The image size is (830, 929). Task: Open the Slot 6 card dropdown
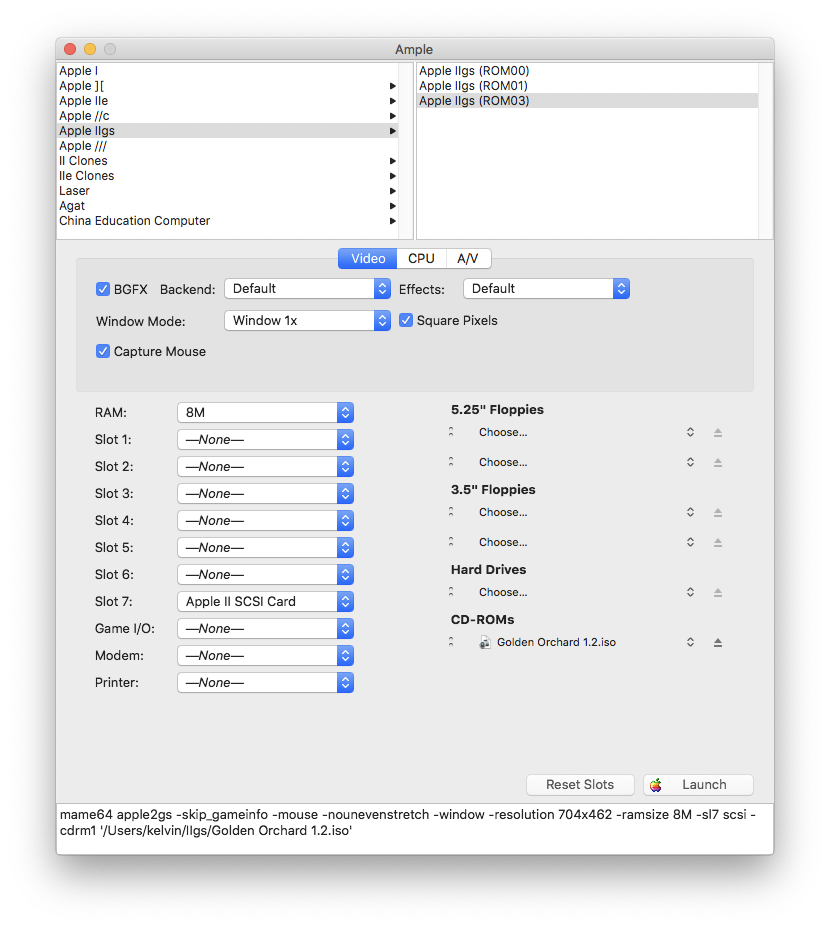pos(265,575)
